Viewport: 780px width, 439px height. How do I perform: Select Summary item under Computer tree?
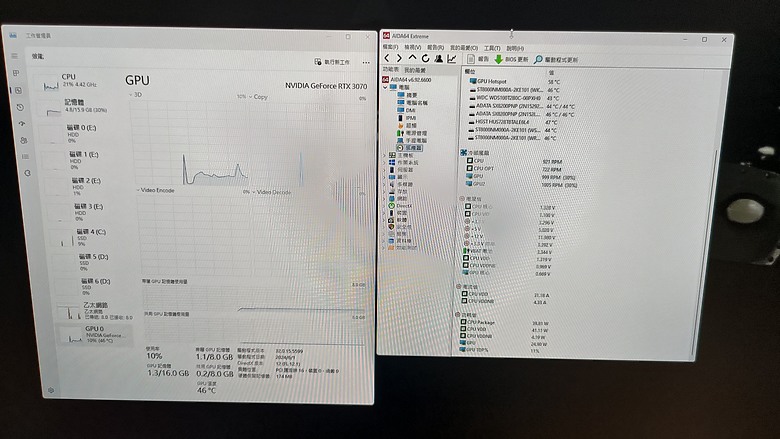tap(407, 94)
